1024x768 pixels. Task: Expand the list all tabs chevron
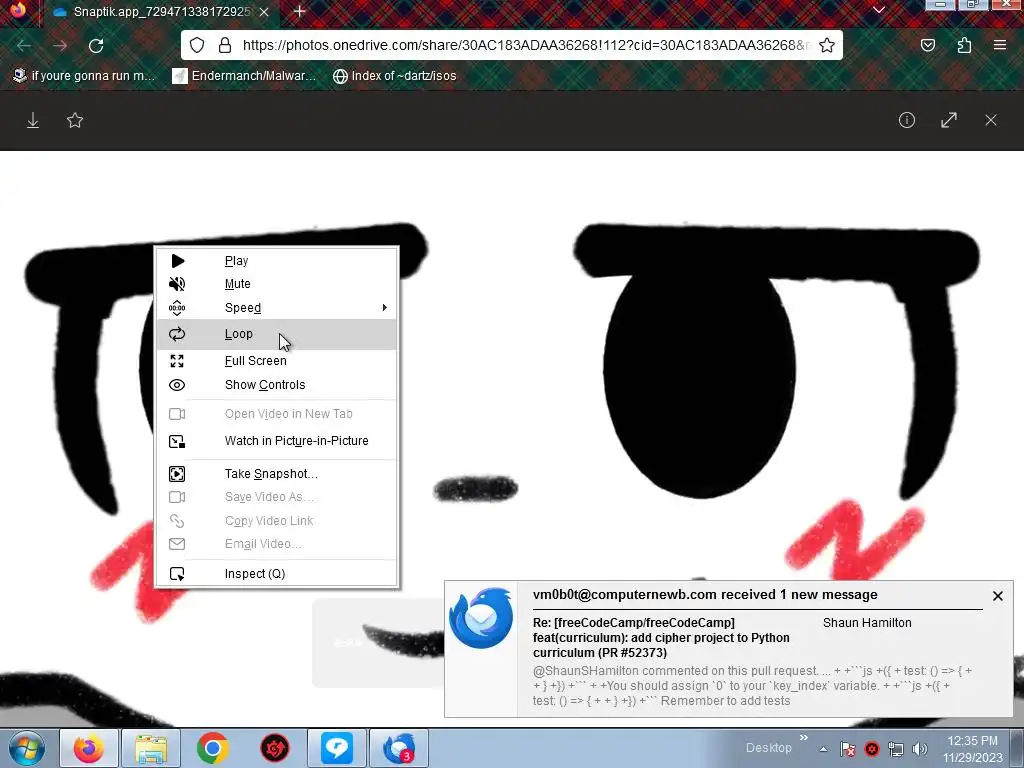879,10
